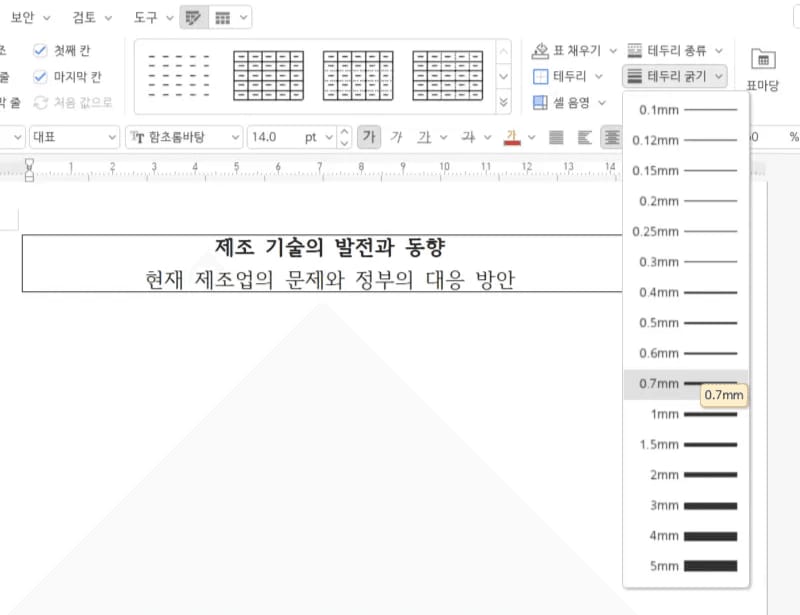Open the 표 채우기 table fill tool
Image resolution: width=800 pixels, height=615 pixels.
(561, 50)
